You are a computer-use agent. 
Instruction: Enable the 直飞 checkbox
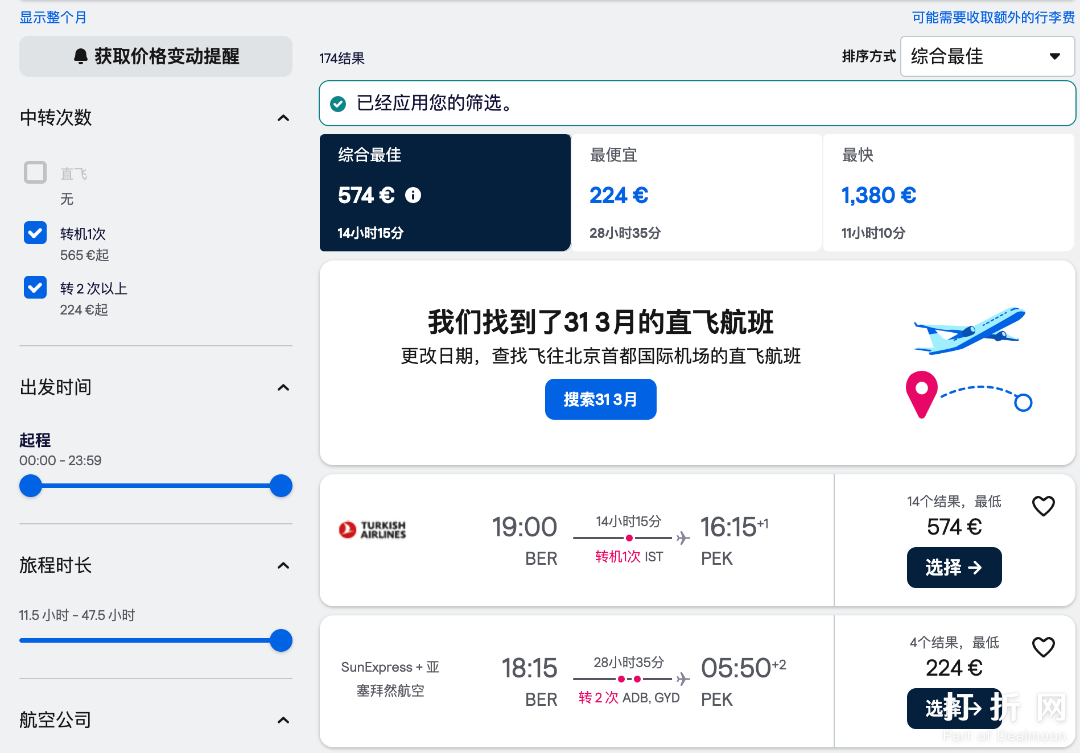34,172
